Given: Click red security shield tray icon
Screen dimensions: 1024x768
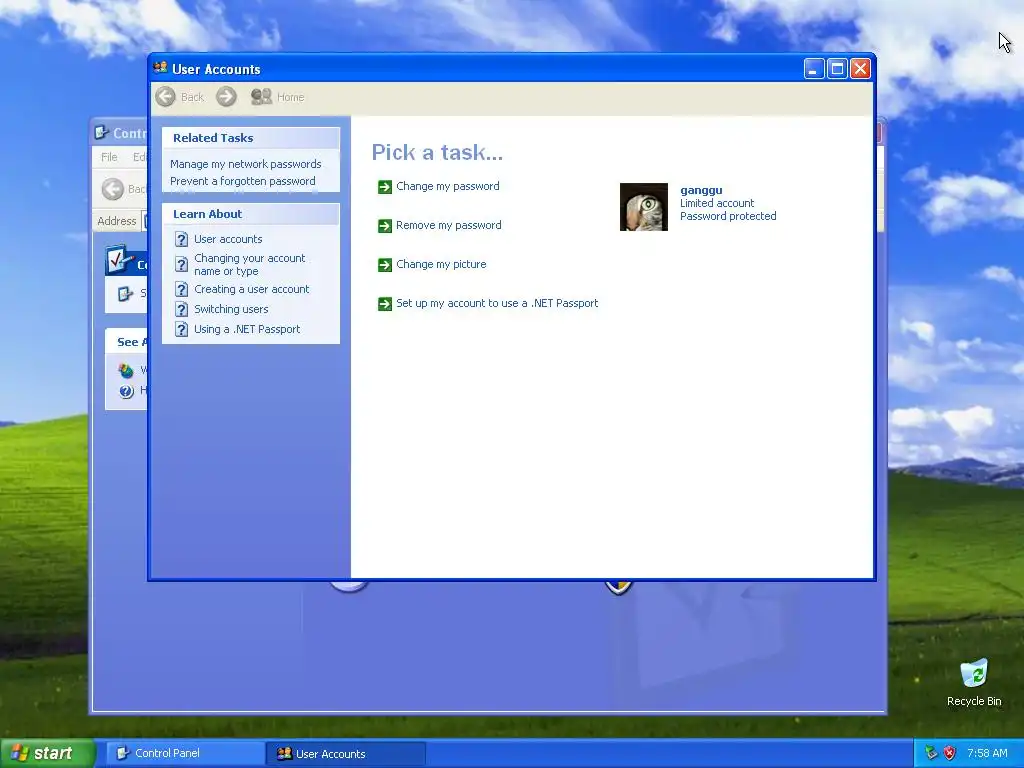Looking at the screenshot, I should click(950, 753).
